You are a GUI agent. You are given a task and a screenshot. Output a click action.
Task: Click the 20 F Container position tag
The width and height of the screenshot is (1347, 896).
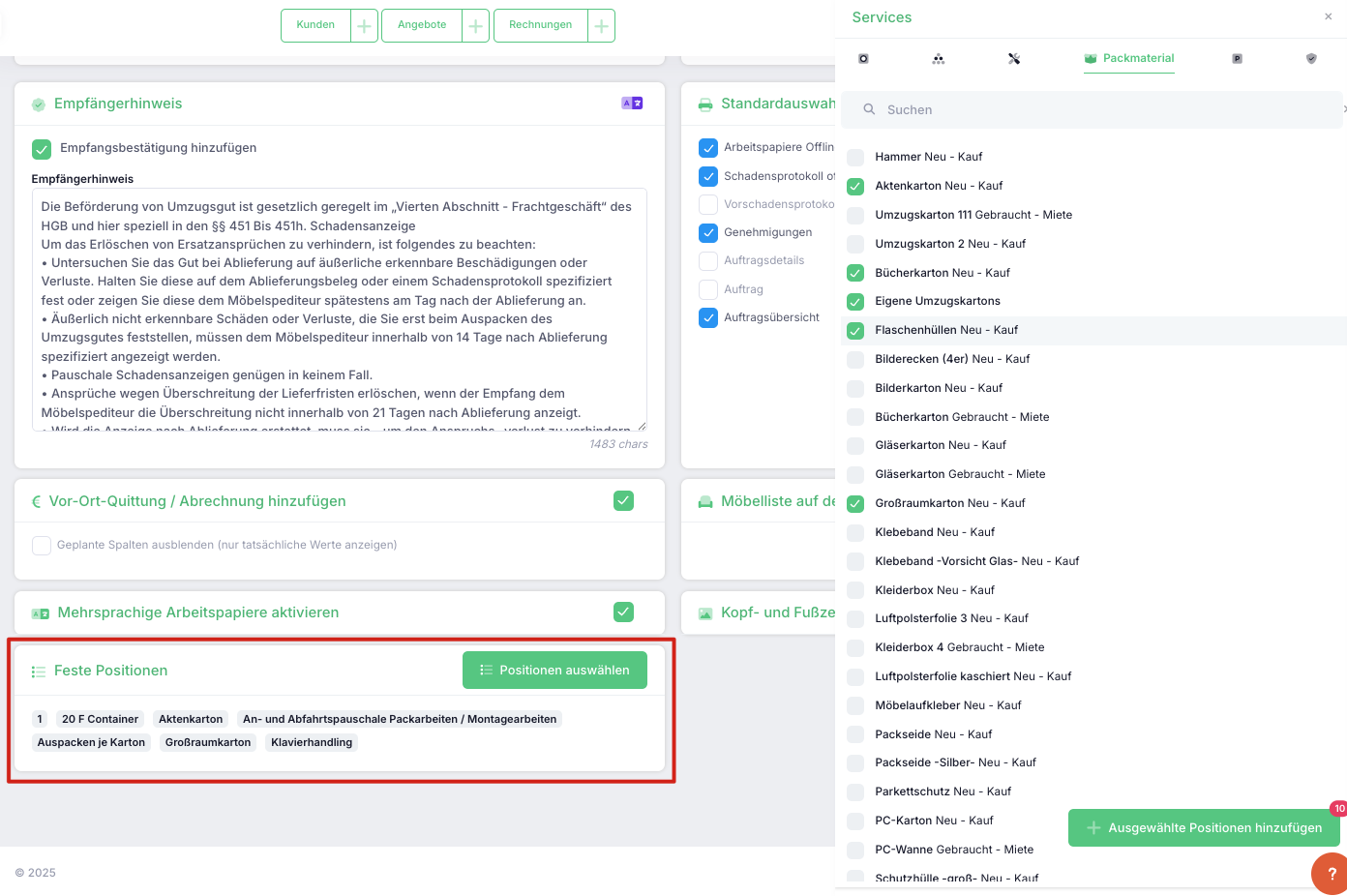point(101,720)
